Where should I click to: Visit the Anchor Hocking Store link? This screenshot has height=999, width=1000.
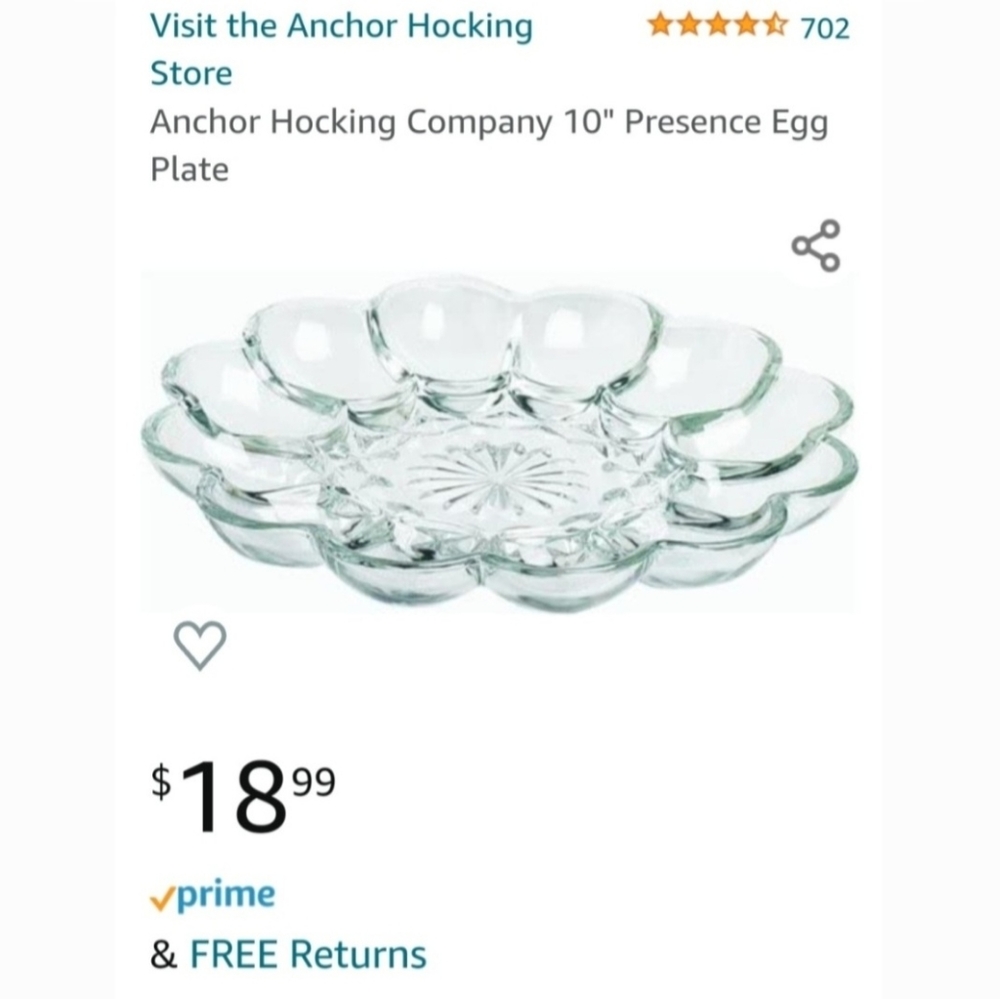pos(340,27)
